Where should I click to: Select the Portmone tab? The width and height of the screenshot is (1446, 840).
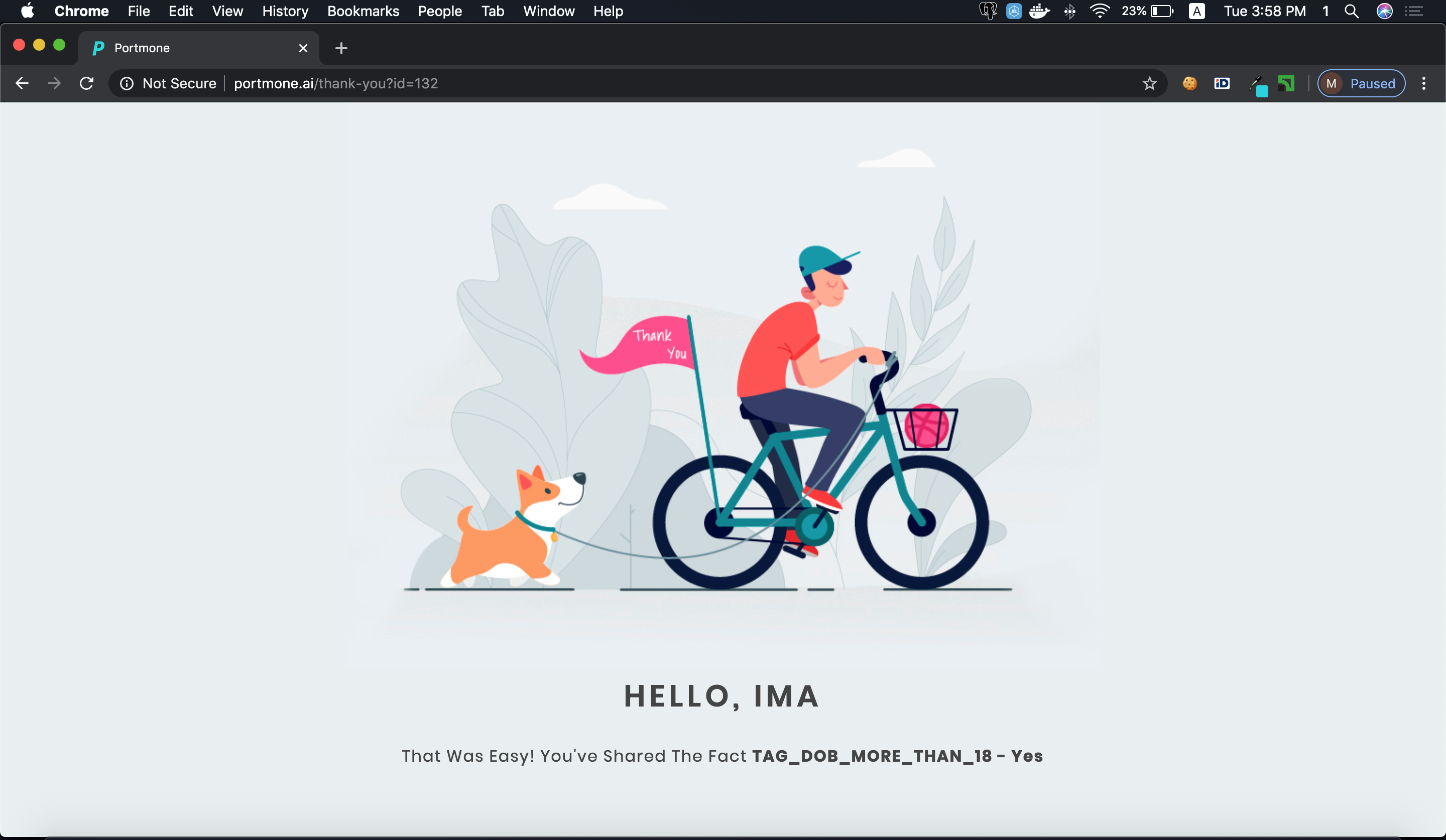[x=198, y=48]
